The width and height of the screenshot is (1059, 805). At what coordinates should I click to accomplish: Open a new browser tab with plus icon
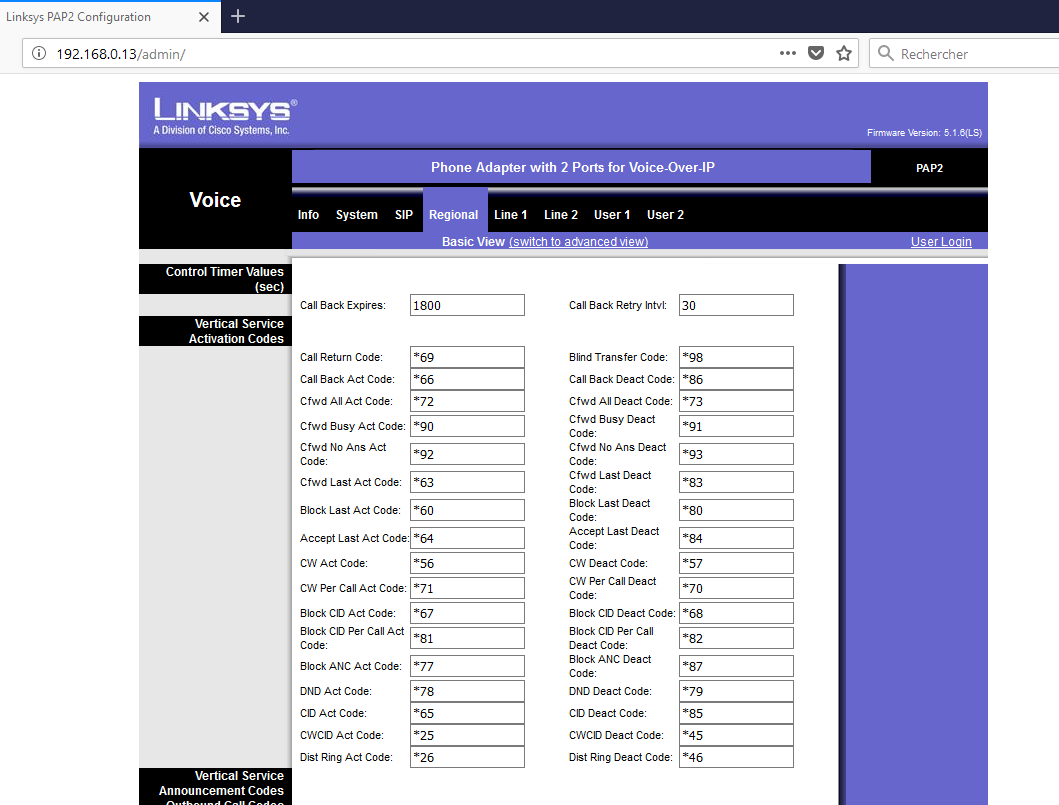pos(238,16)
